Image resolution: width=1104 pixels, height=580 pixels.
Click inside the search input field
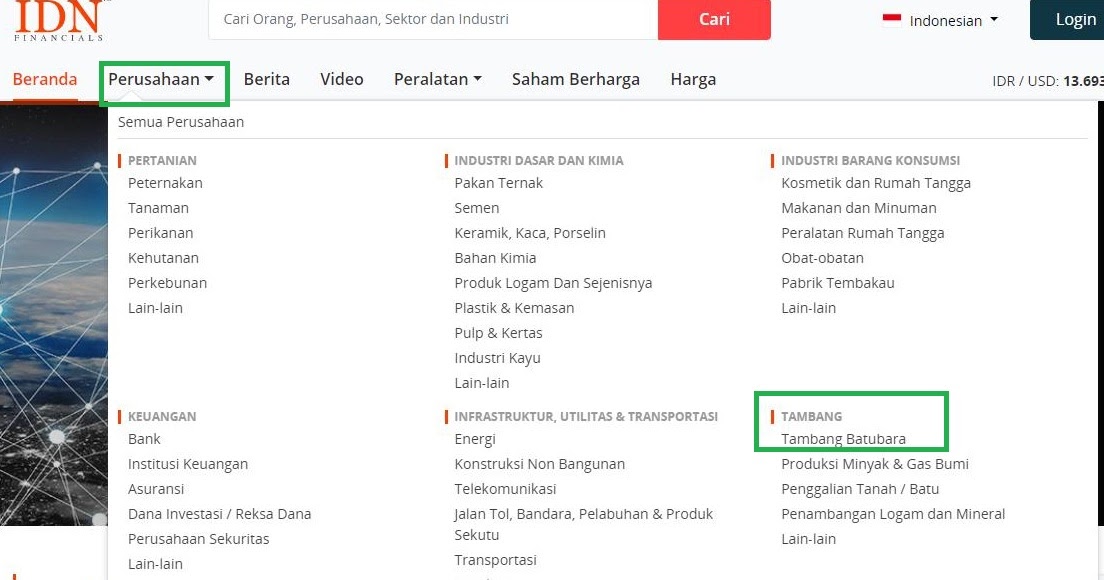click(x=430, y=19)
